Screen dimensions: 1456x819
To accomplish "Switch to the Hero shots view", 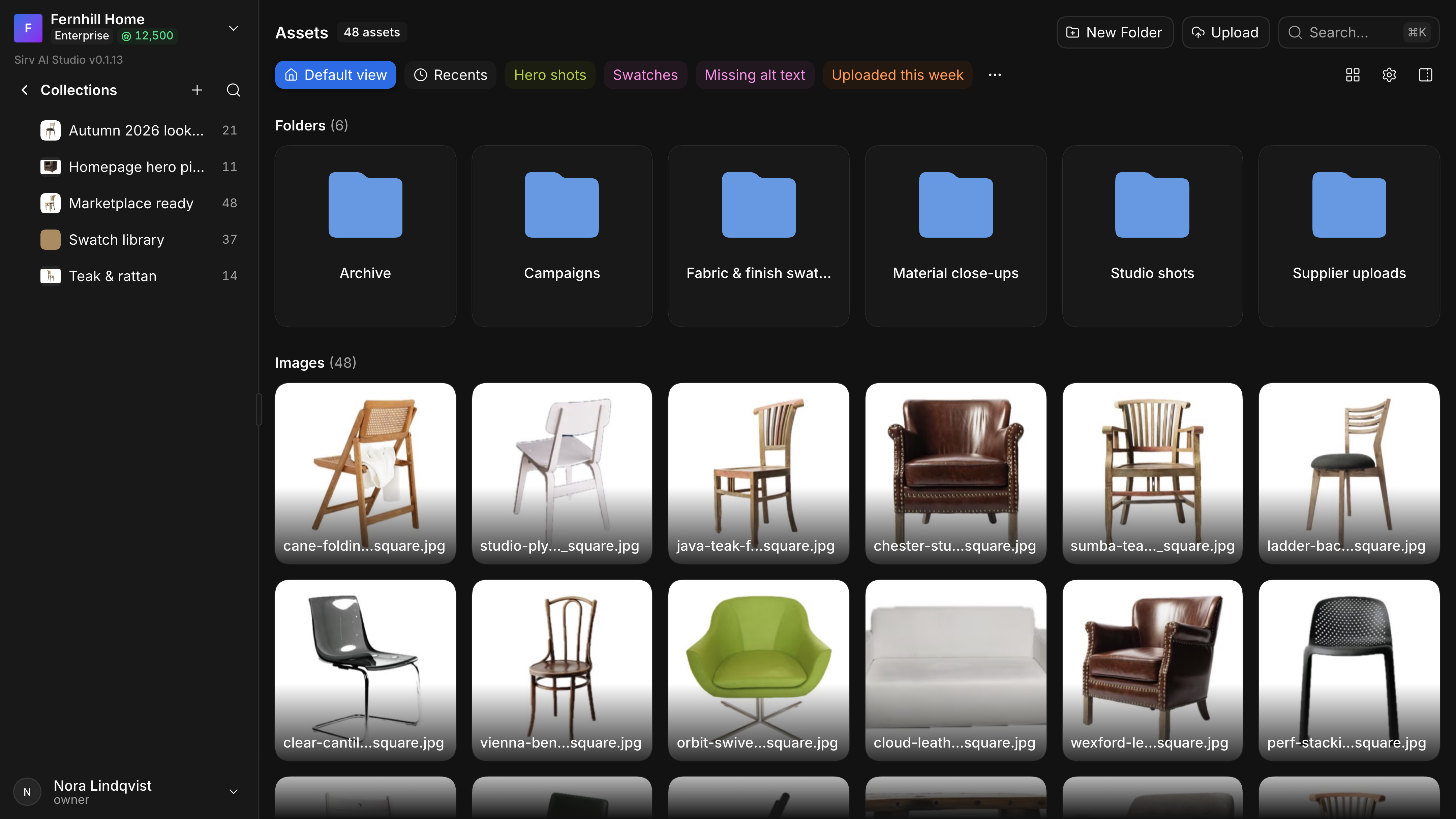I will [x=550, y=74].
